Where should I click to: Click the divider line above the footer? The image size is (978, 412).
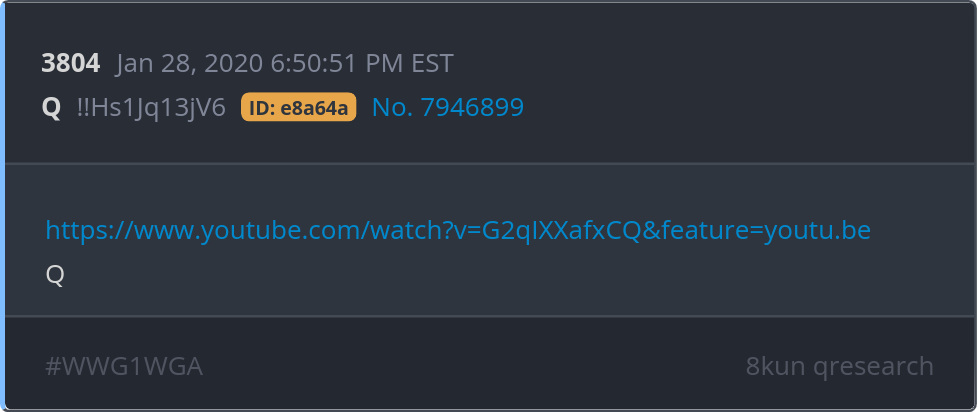489,317
